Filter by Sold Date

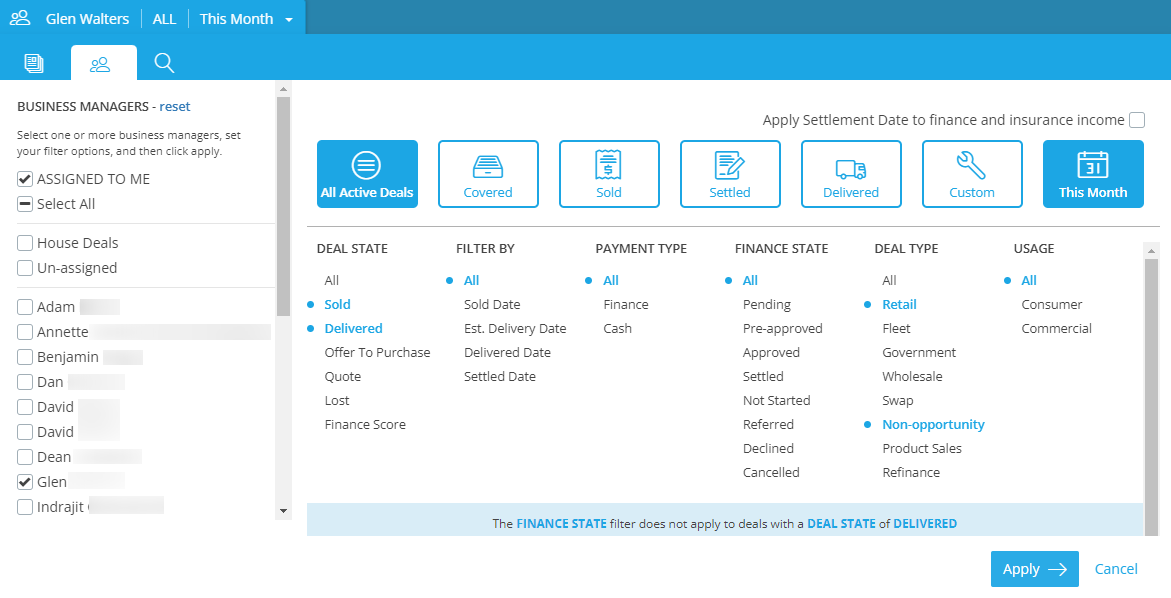(492, 305)
